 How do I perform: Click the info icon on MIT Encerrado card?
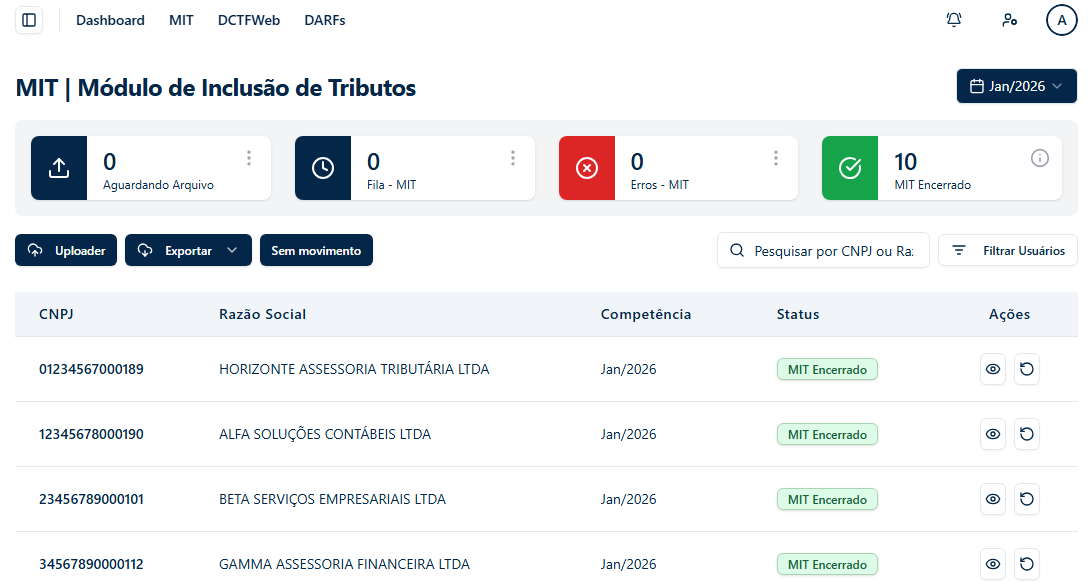click(x=1040, y=157)
